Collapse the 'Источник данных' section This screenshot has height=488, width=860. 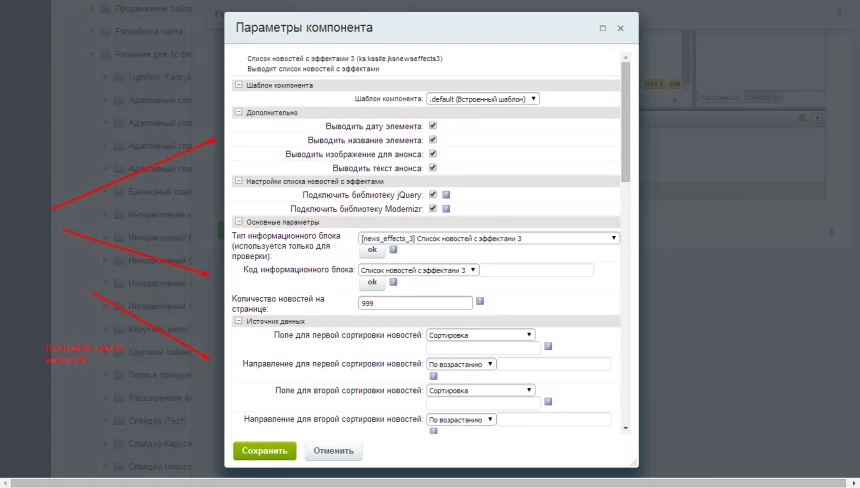tap(239, 321)
